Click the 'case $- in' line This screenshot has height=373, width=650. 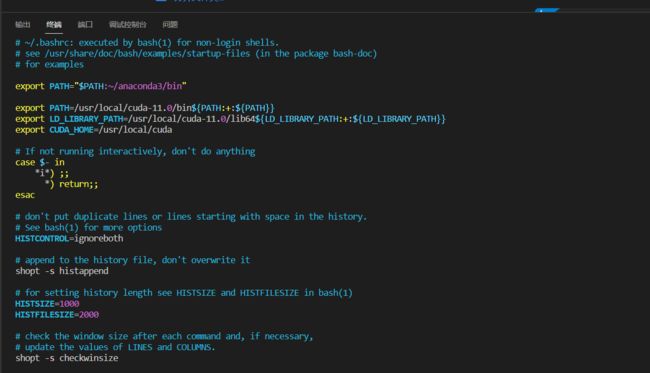(x=40, y=162)
